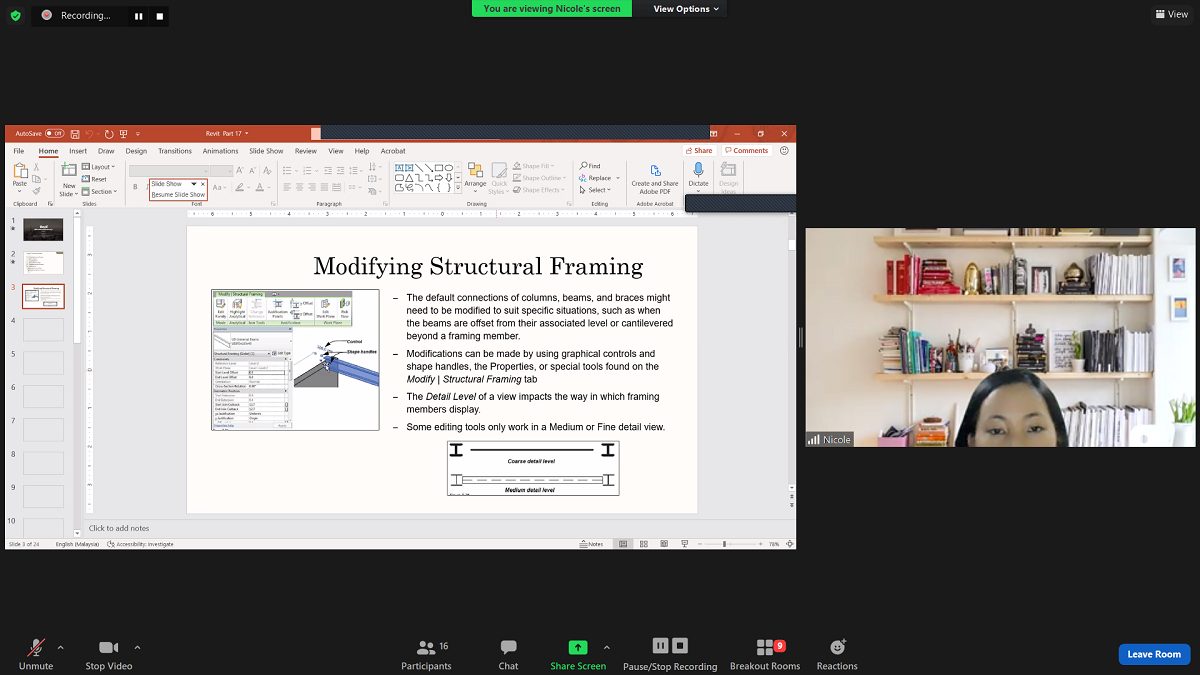Click the Share button in PowerPoint
Image resolution: width=1200 pixels, height=675 pixels.
tap(700, 151)
